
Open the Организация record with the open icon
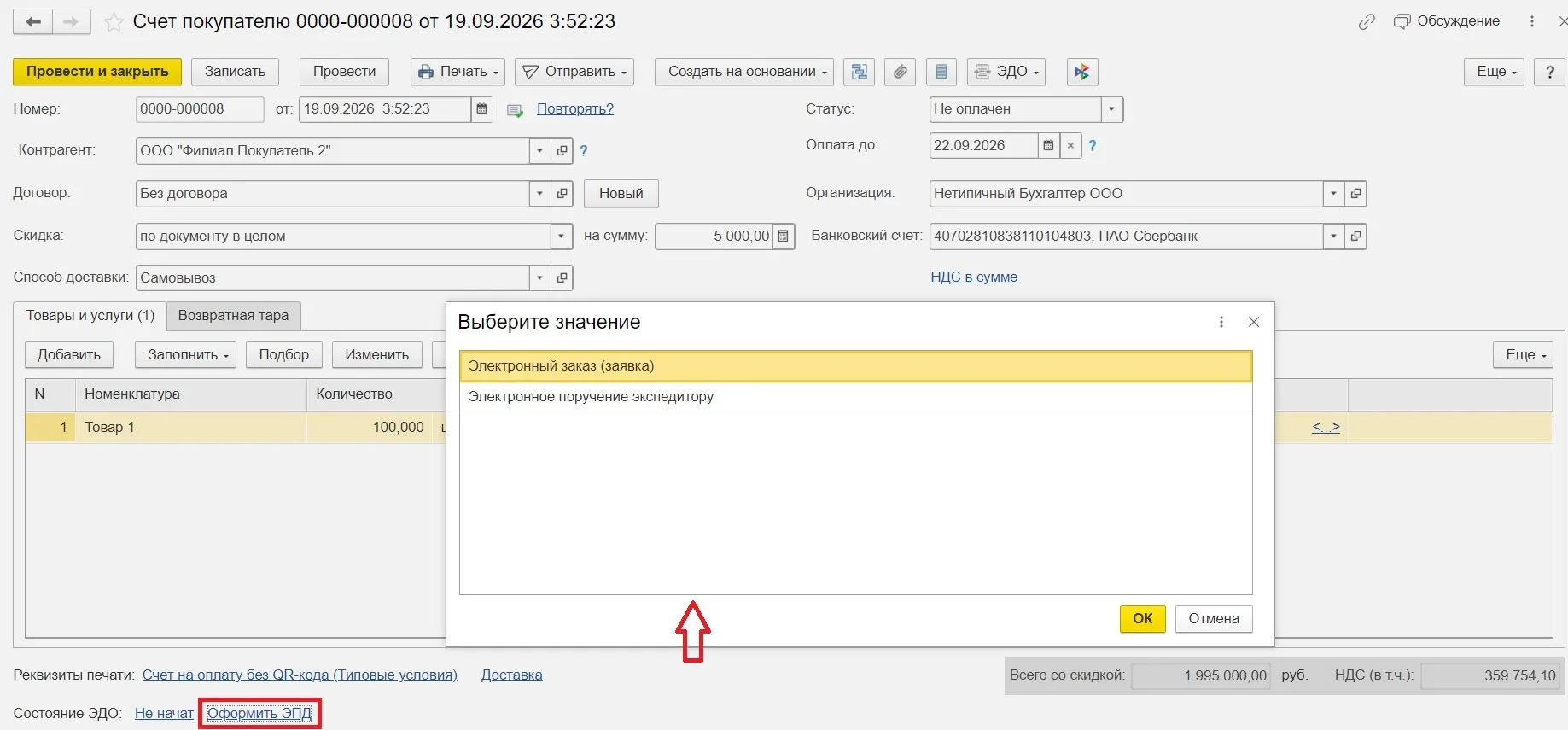[1355, 194]
